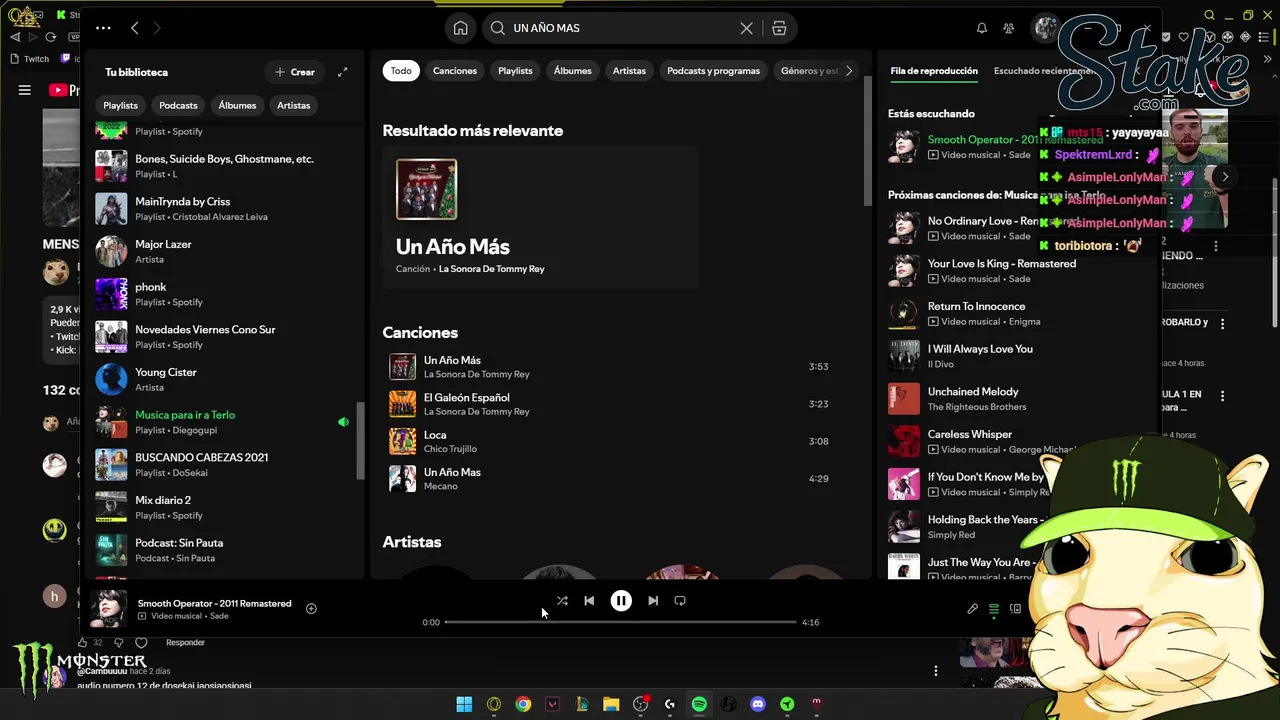This screenshot has height=720, width=1280.
Task: Toggle shuffle playback
Action: (562, 601)
